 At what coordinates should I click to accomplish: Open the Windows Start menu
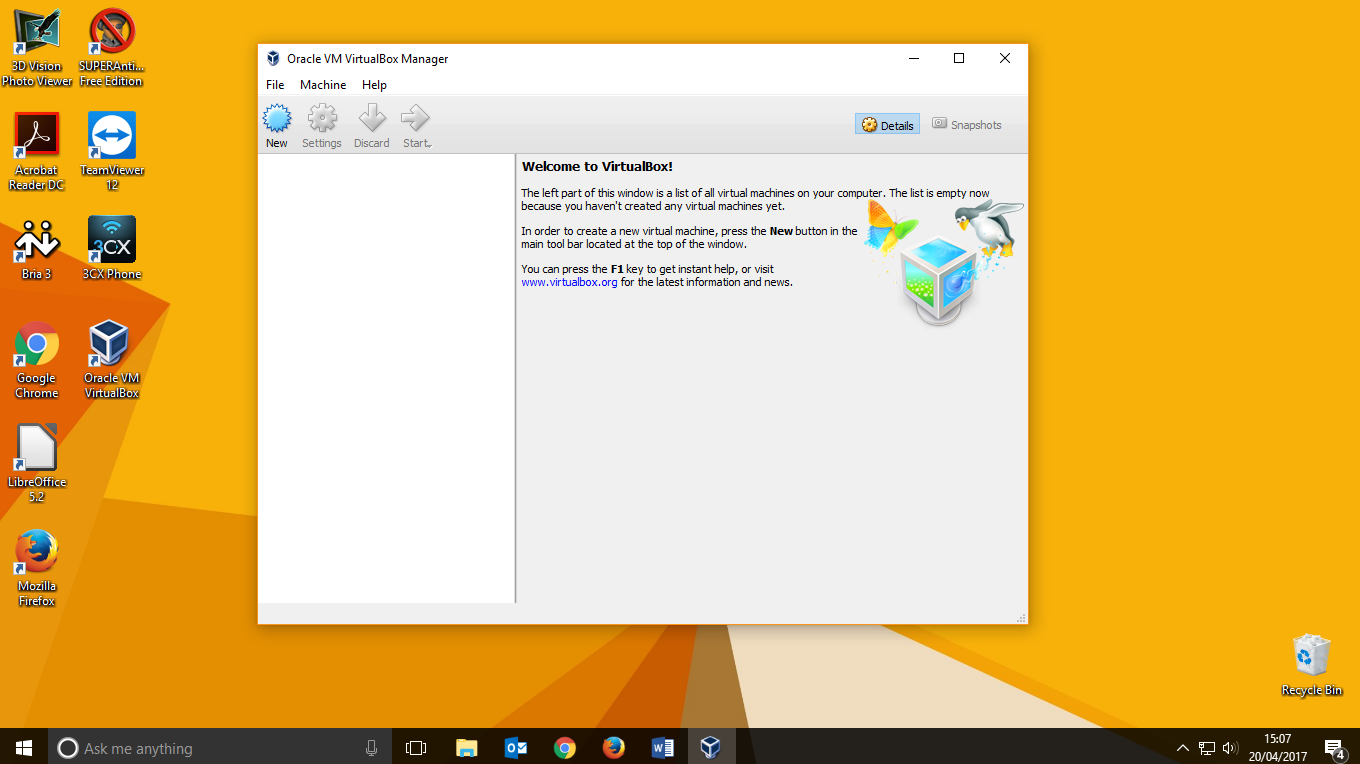click(24, 748)
